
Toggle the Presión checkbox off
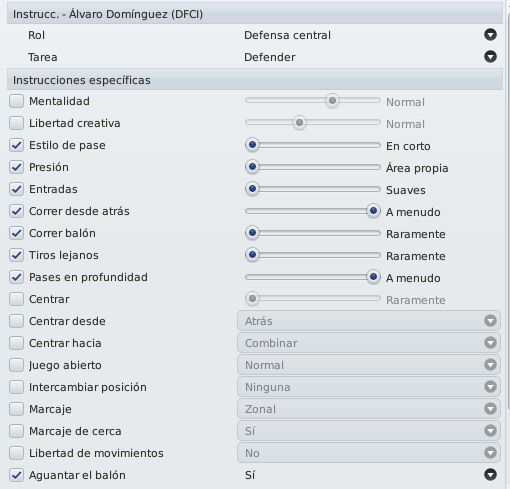pyautogui.click(x=16, y=167)
